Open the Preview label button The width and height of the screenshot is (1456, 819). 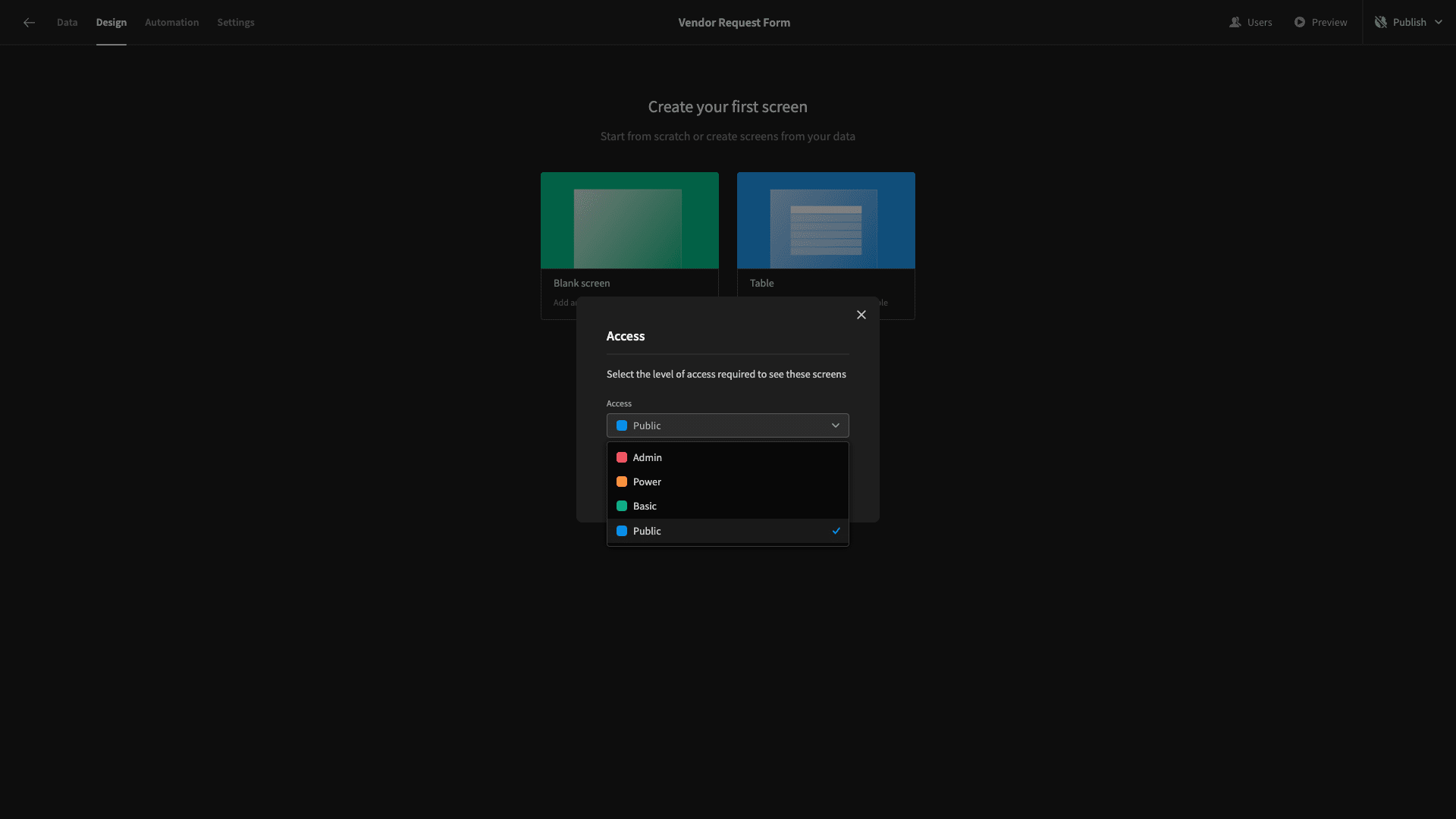(x=1329, y=23)
